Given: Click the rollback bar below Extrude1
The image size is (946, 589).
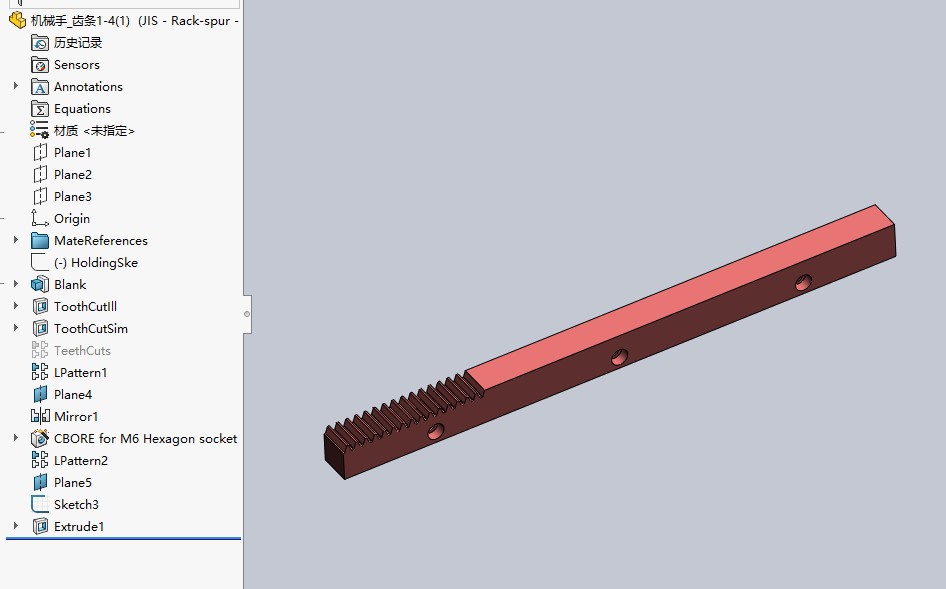Looking at the screenshot, I should (123, 538).
